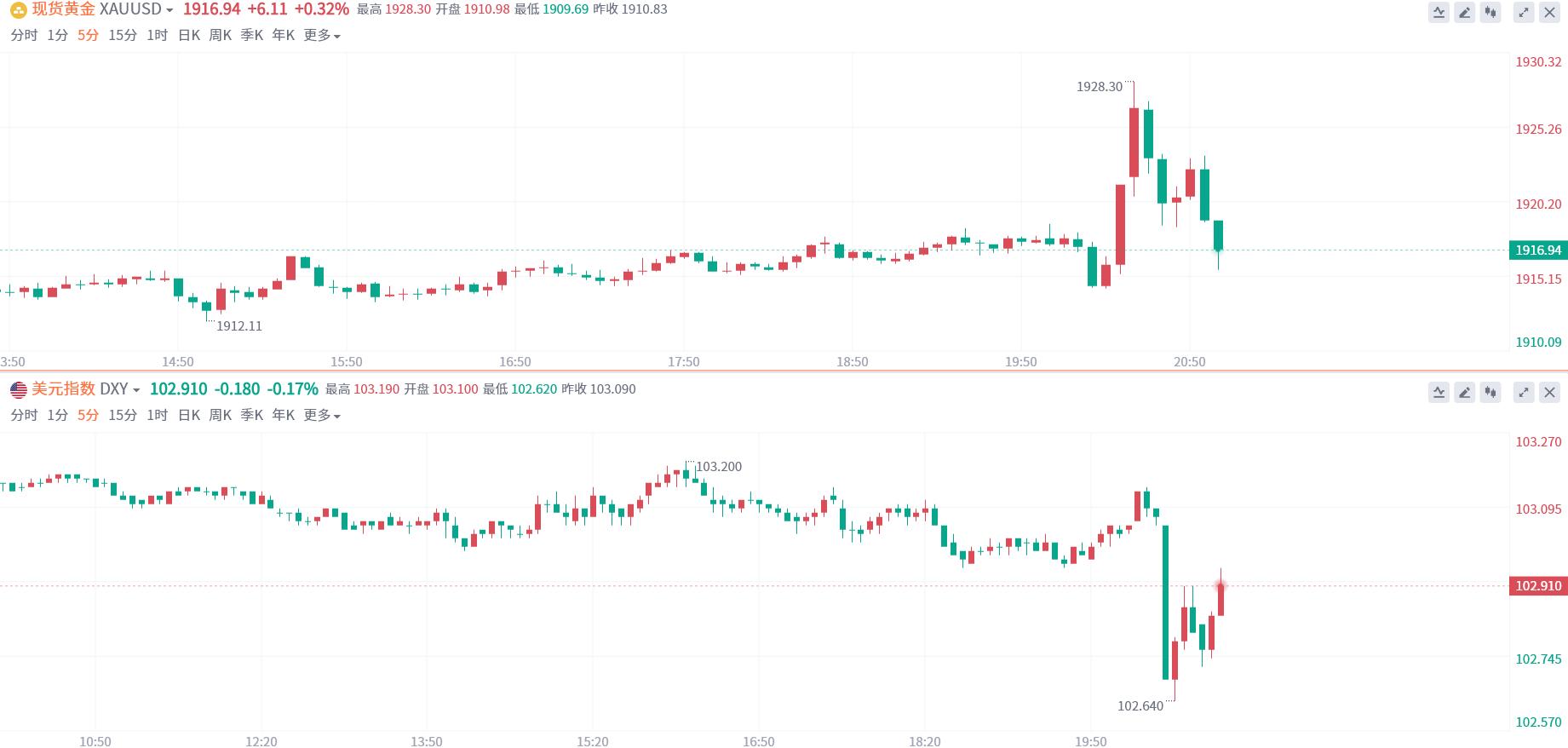The image size is (1568, 748).
Task: Open indicator settings on the DXY chart
Action: 1439,392
